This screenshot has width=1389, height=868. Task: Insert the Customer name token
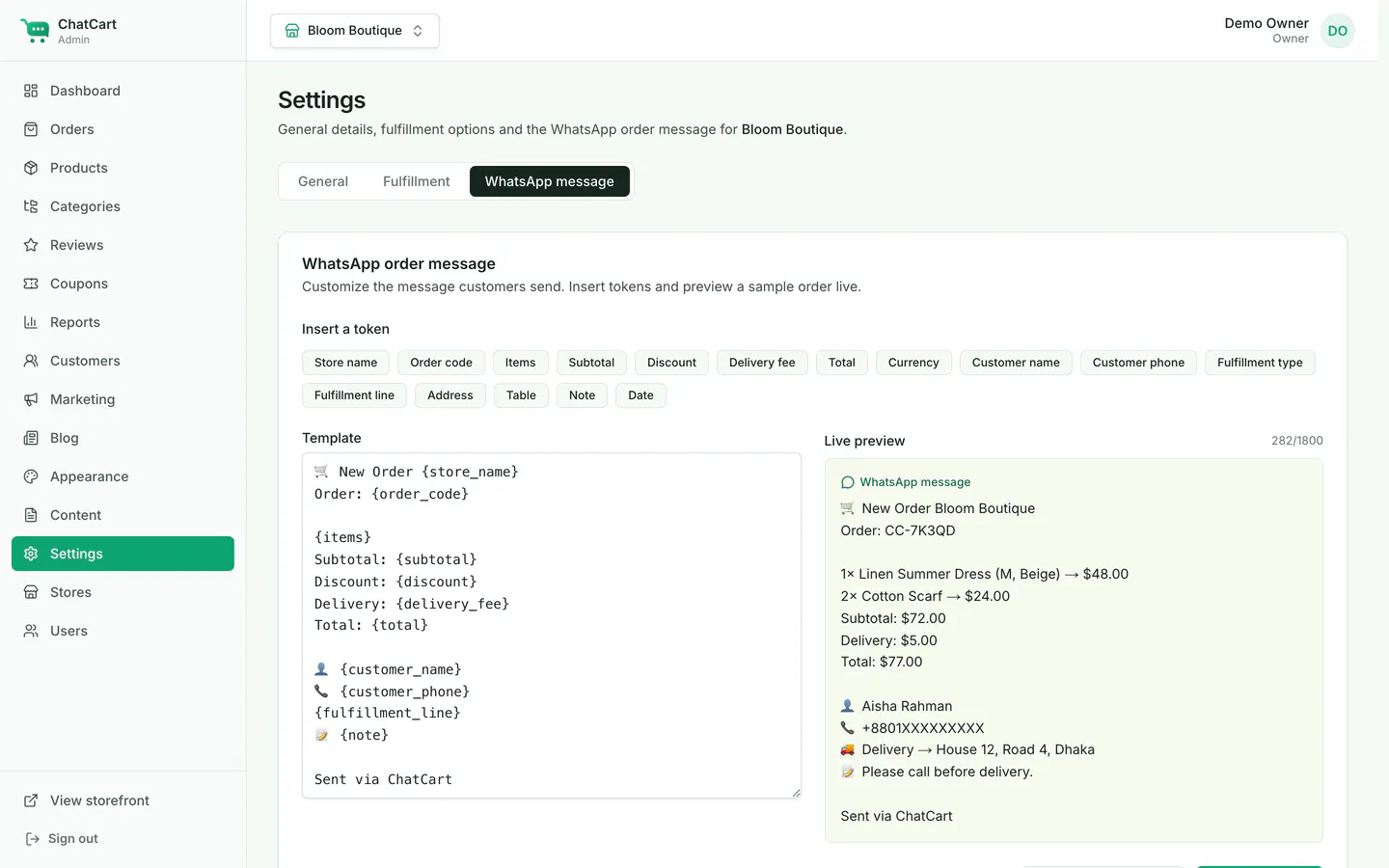[1016, 363]
